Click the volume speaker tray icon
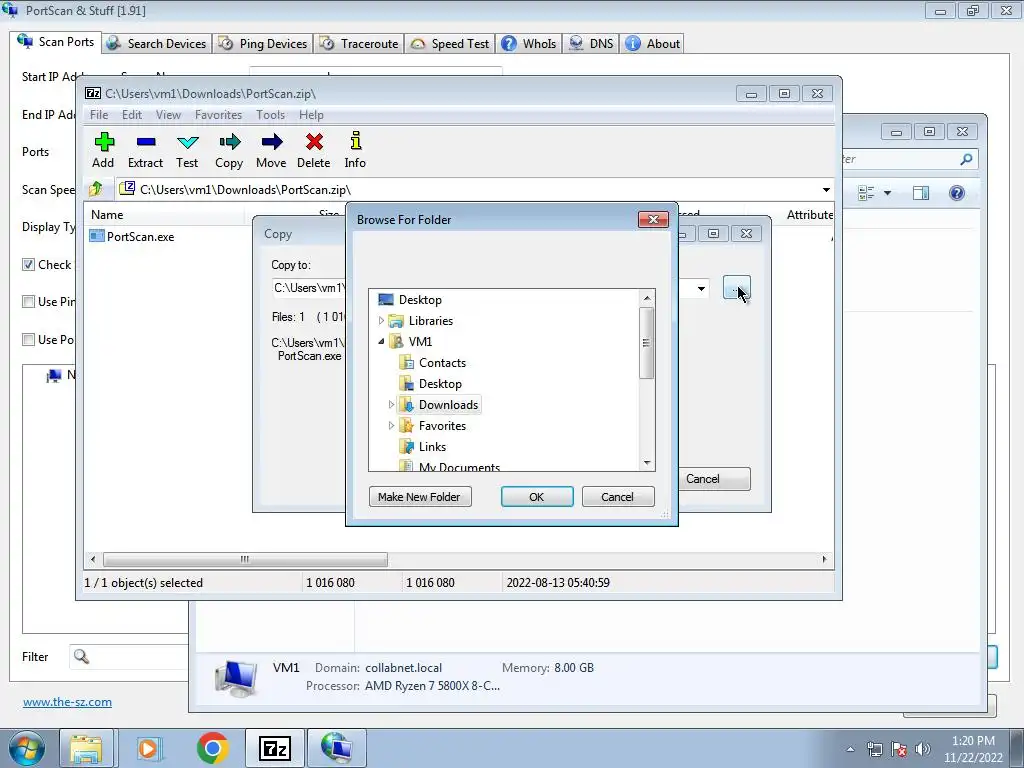Viewport: 1024px width, 768px height. 923,749
